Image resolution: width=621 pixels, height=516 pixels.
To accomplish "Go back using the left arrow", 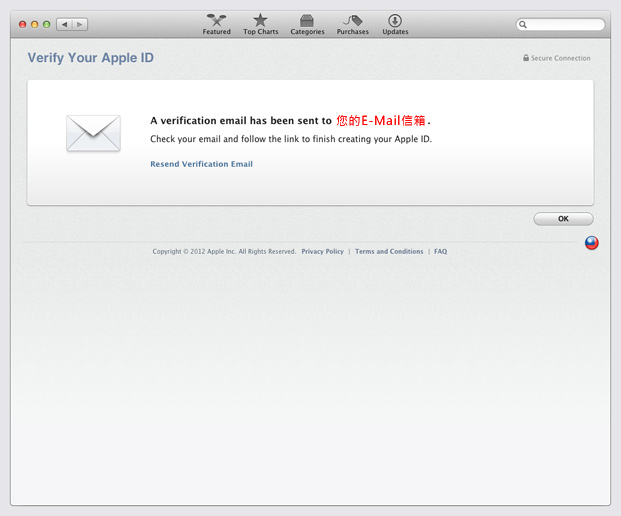I will pyautogui.click(x=64, y=25).
